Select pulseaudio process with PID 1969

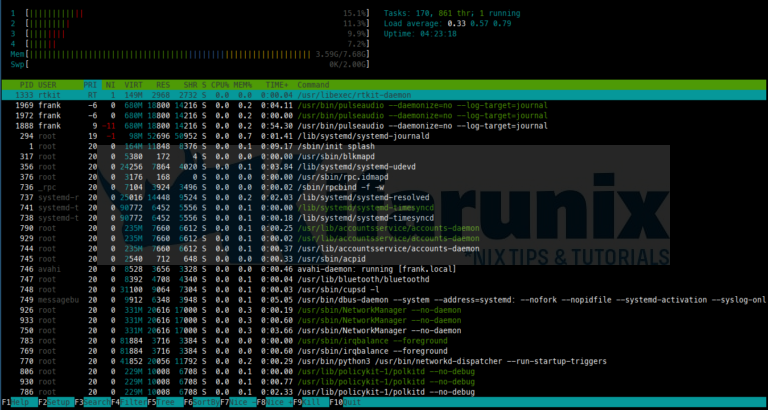coord(384,105)
